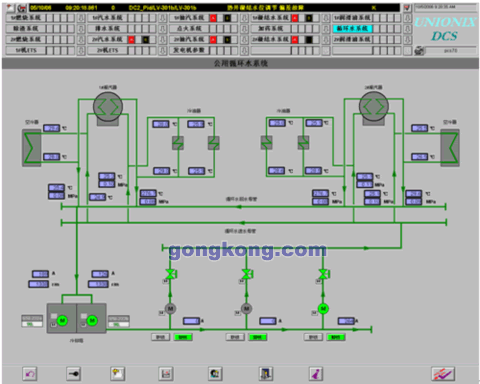
Task: Click the exit door icon in bottom toolbar
Action: pyautogui.click(x=266, y=374)
